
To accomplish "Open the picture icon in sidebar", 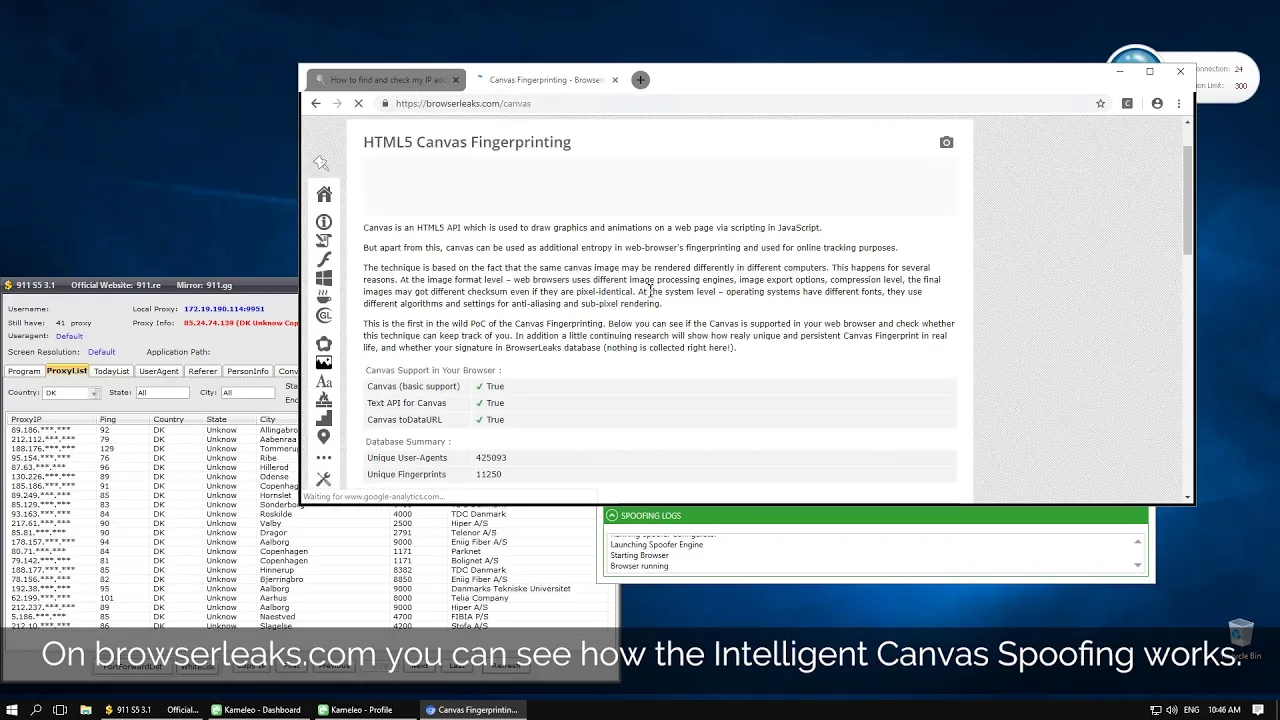I will click(324, 363).
